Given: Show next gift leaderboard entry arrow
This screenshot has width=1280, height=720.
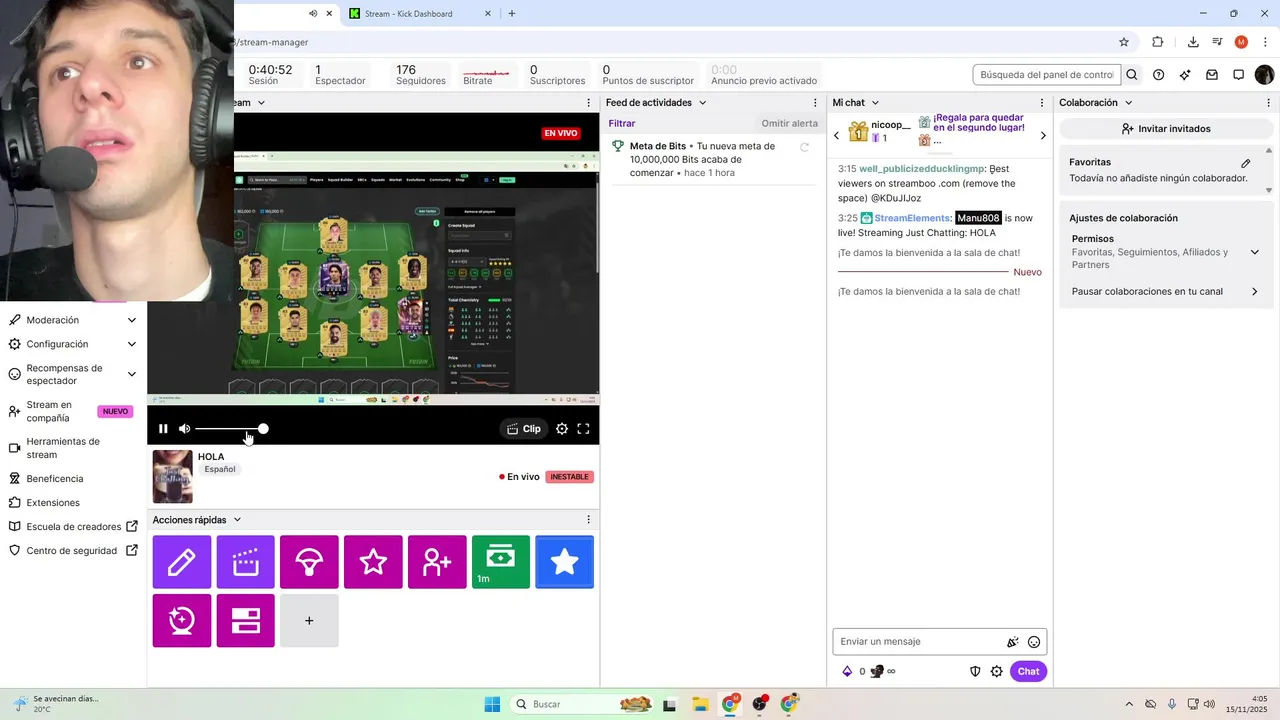Looking at the screenshot, I should tap(1043, 136).
